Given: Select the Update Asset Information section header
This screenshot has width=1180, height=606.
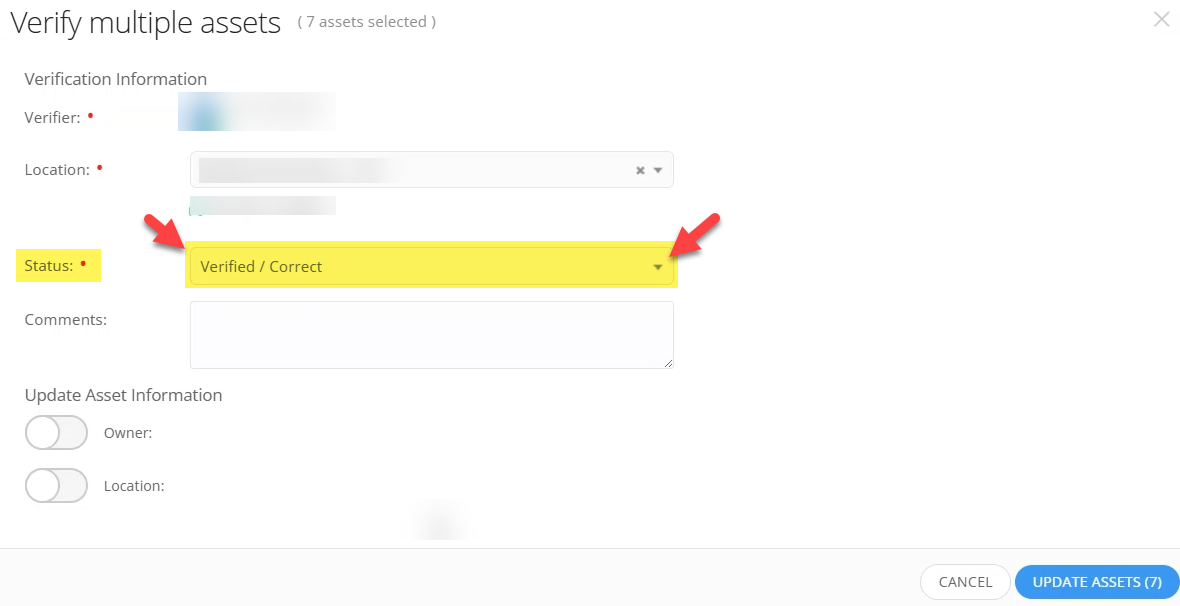Looking at the screenshot, I should [123, 395].
